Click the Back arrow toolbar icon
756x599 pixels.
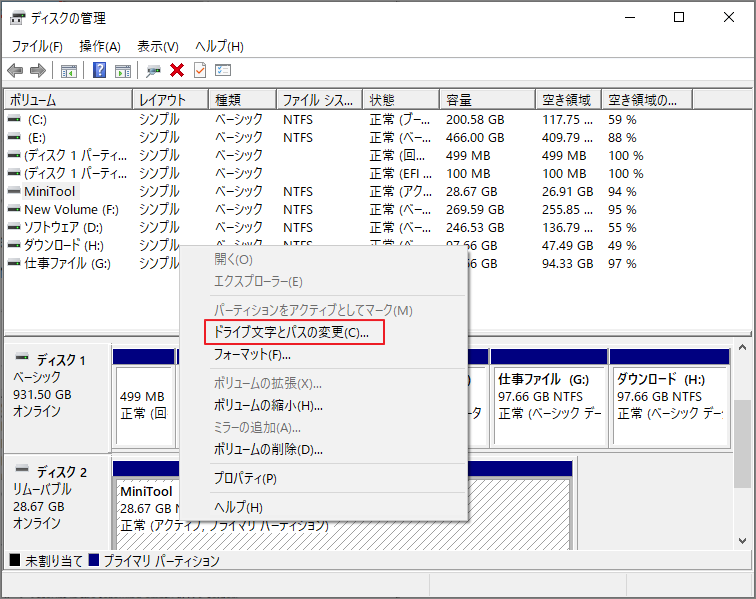[x=15, y=70]
